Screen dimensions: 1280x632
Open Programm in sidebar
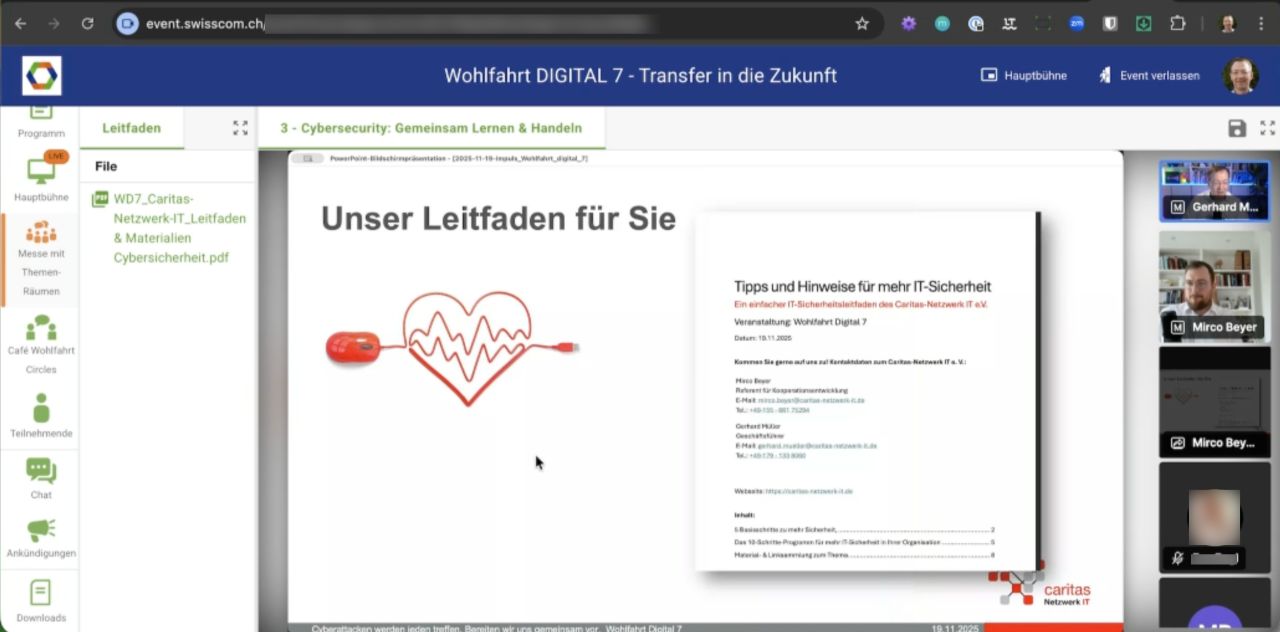41,123
